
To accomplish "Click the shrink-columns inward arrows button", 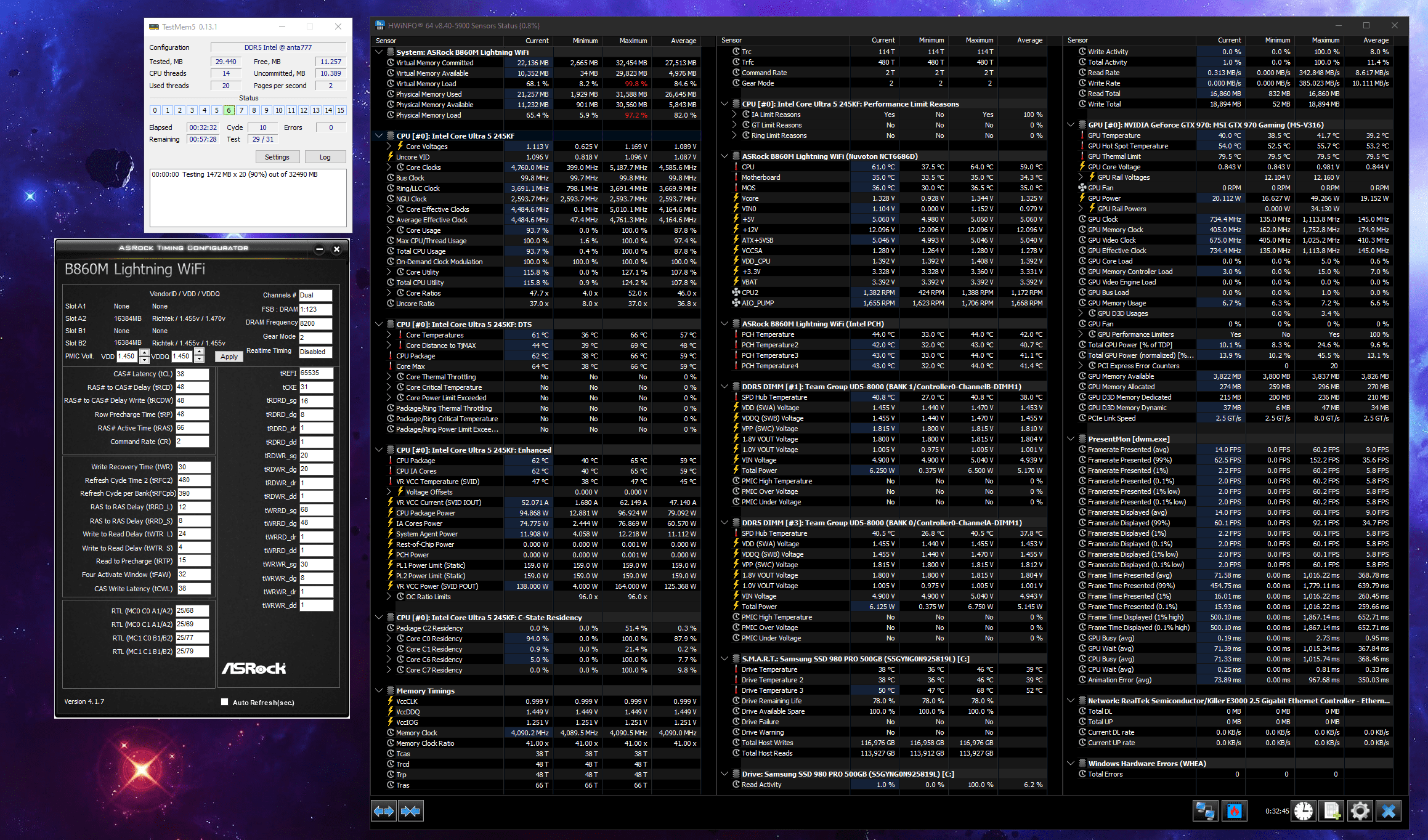I will [411, 811].
